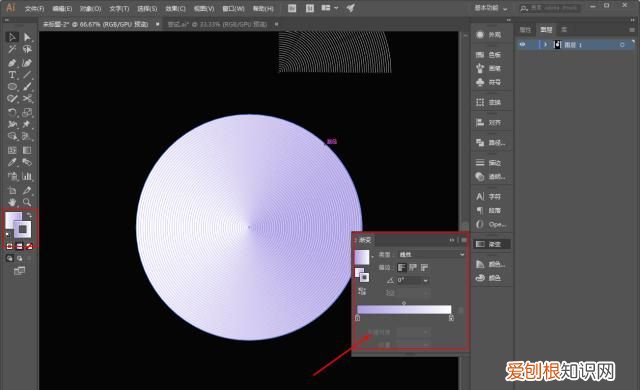Open the Character panel (字符)

click(489, 197)
